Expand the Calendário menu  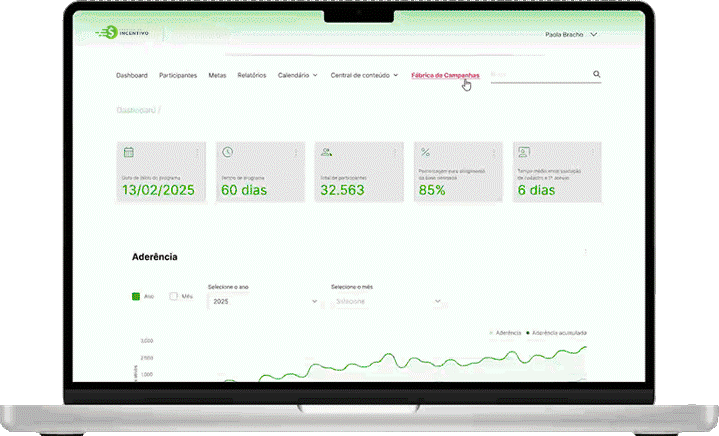297,75
